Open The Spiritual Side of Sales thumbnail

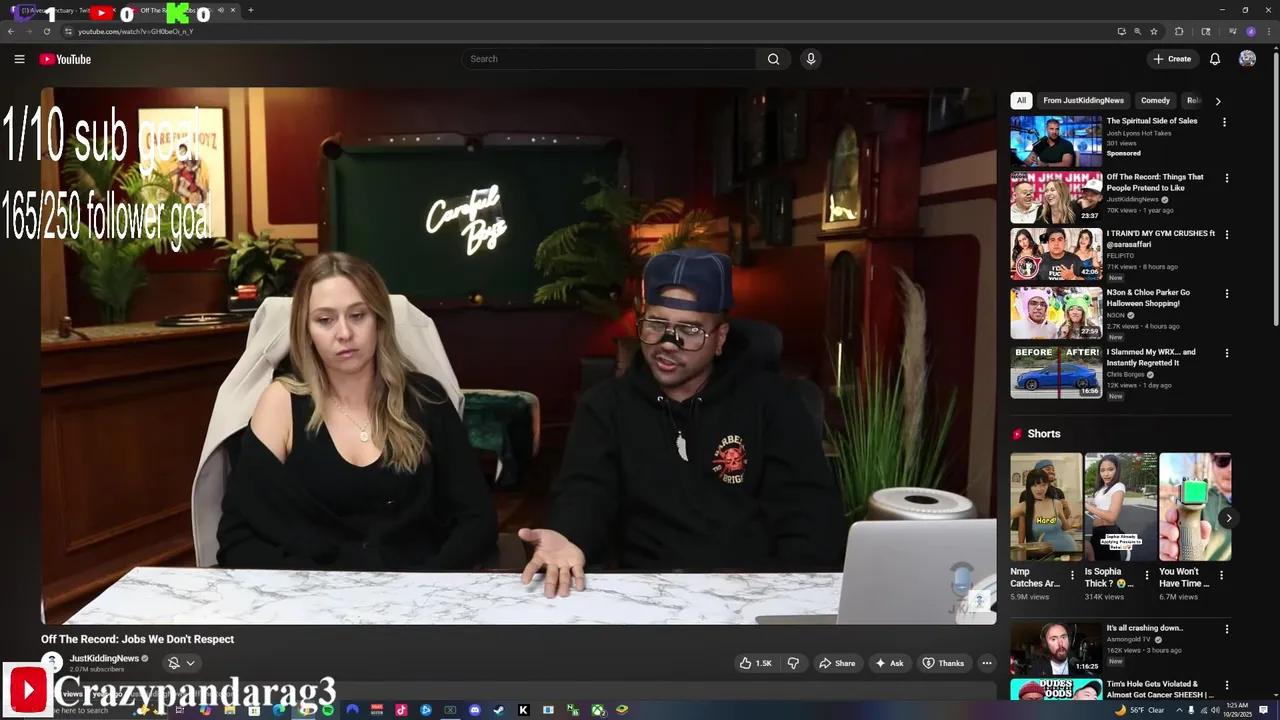click(1056, 141)
